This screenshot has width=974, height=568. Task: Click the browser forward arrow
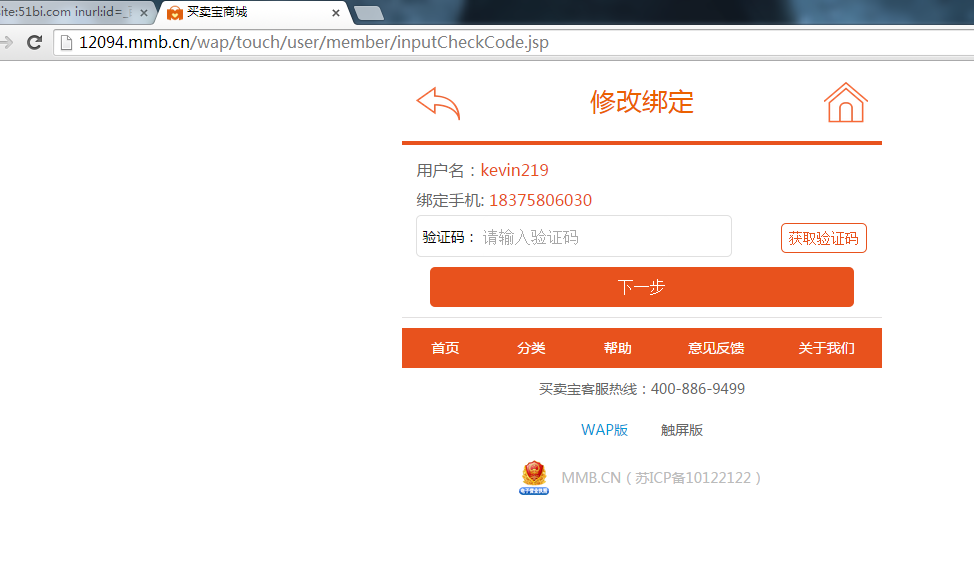click(x=6, y=42)
